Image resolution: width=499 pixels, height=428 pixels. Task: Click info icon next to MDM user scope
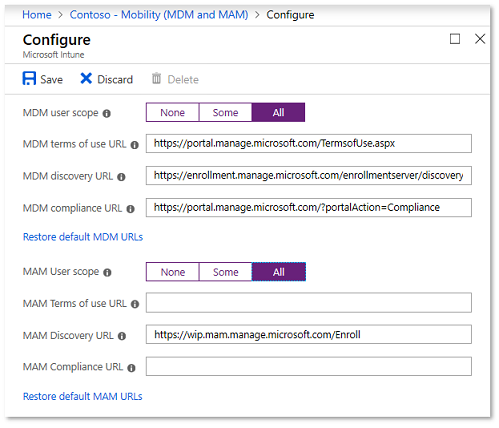(x=107, y=114)
